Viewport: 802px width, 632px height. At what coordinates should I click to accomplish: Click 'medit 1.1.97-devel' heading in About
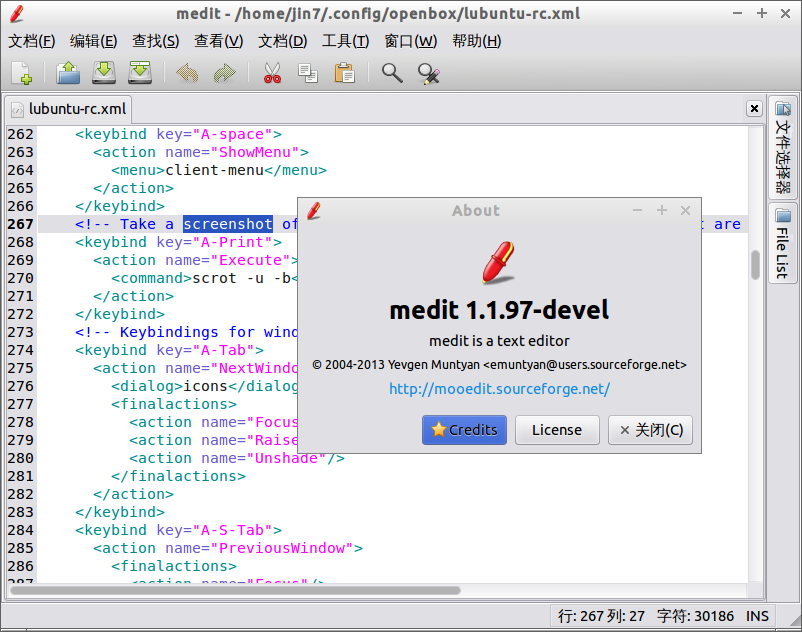pyautogui.click(x=499, y=310)
